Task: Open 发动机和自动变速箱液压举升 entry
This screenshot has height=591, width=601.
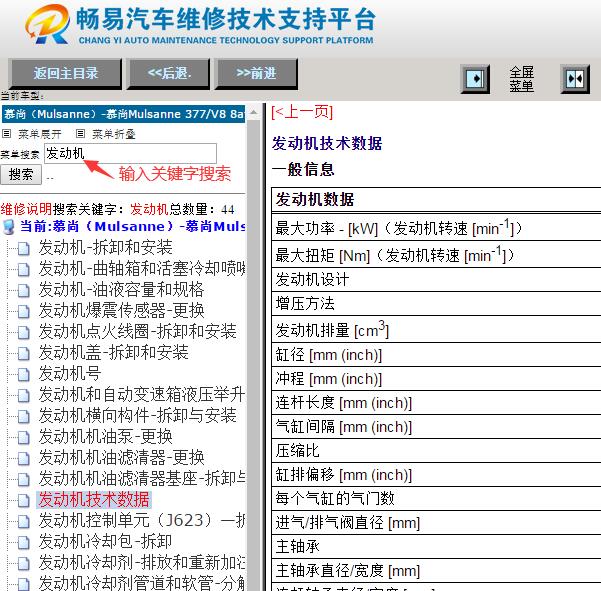Action: [142, 395]
